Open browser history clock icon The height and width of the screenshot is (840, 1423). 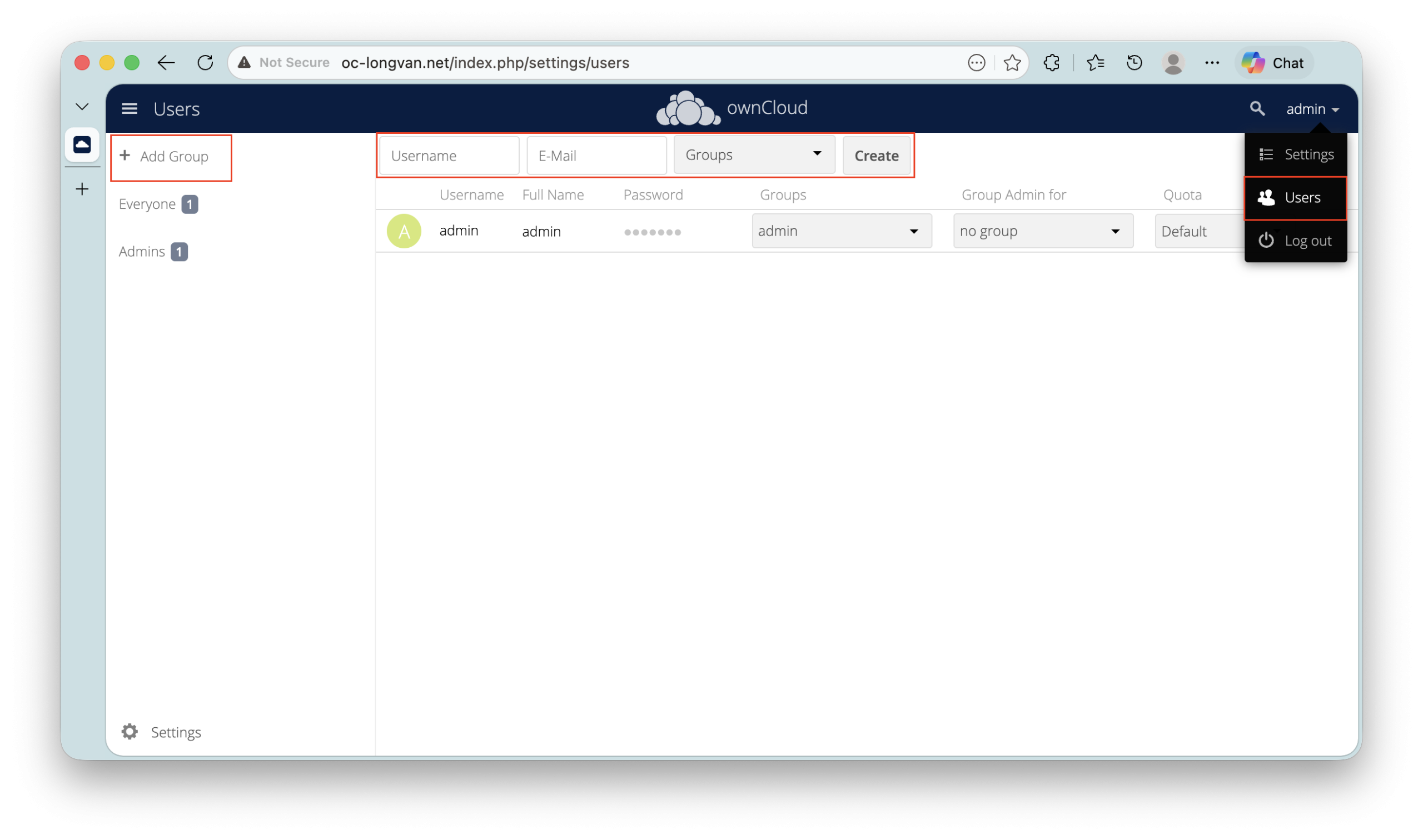click(x=1134, y=63)
